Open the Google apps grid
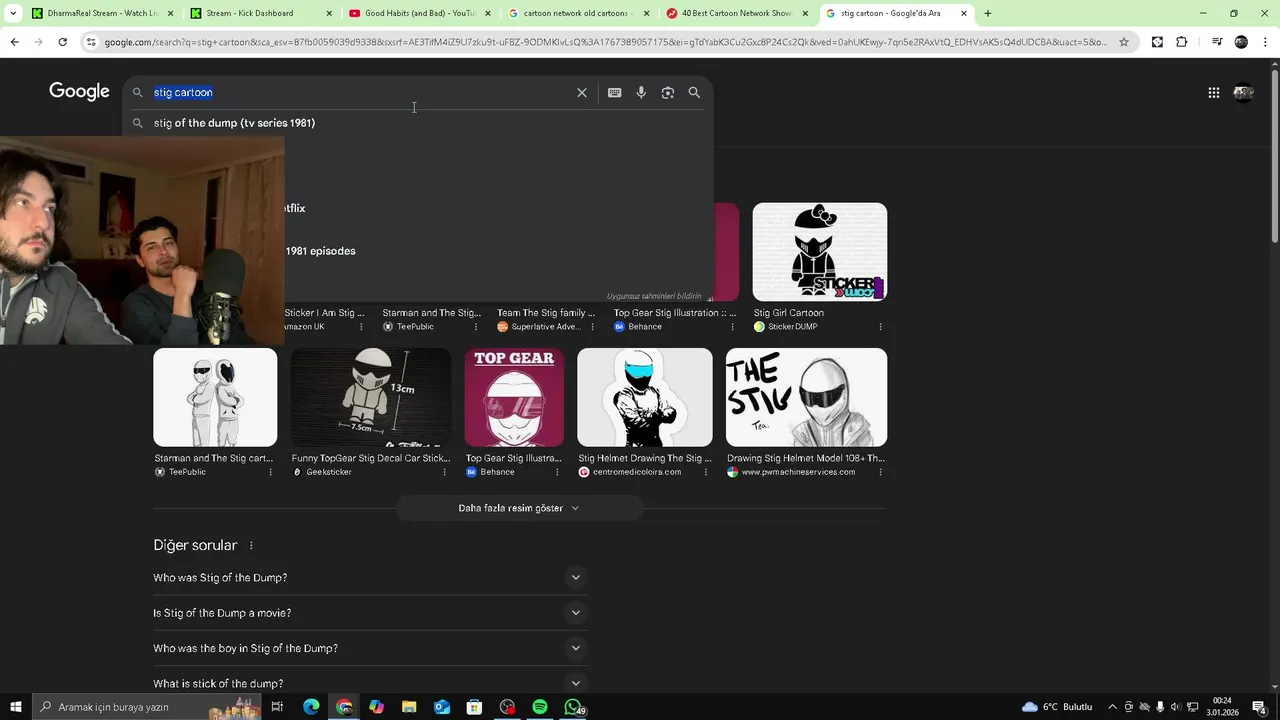 coord(1213,93)
